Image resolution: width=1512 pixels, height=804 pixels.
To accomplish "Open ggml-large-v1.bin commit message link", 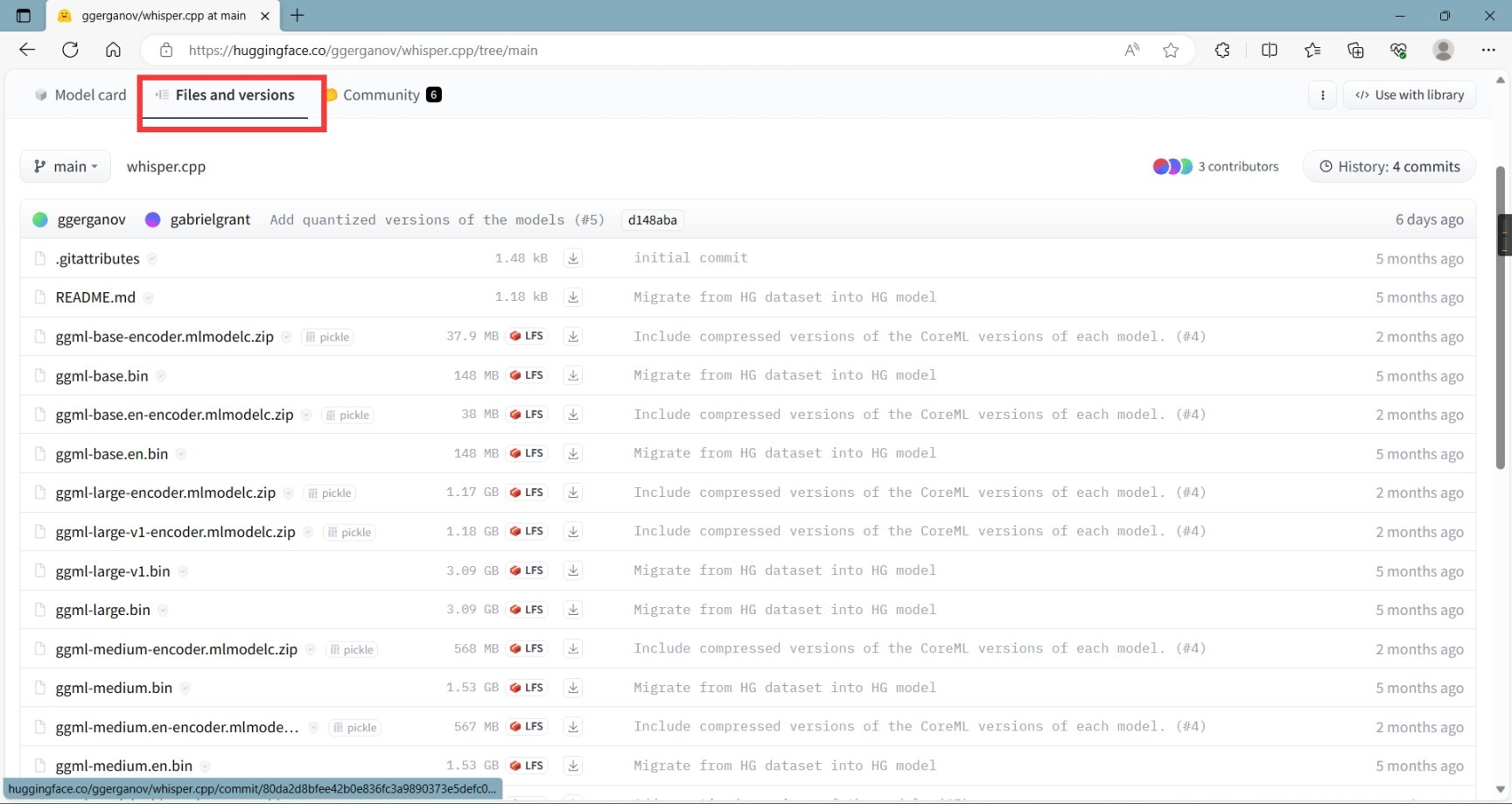I will 785,570.
